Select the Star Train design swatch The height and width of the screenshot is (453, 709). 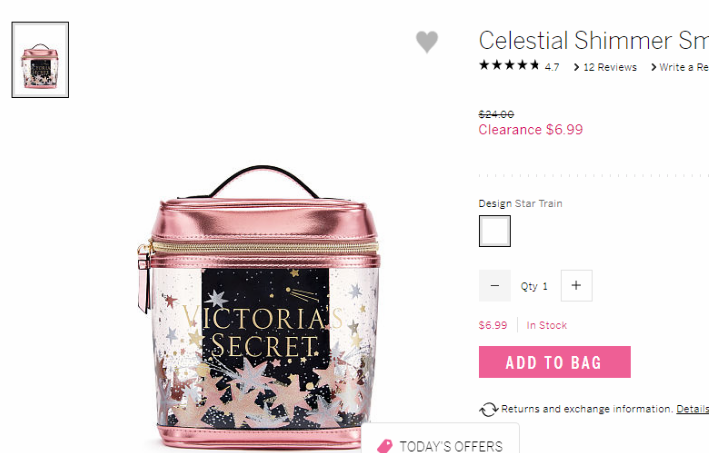point(495,231)
